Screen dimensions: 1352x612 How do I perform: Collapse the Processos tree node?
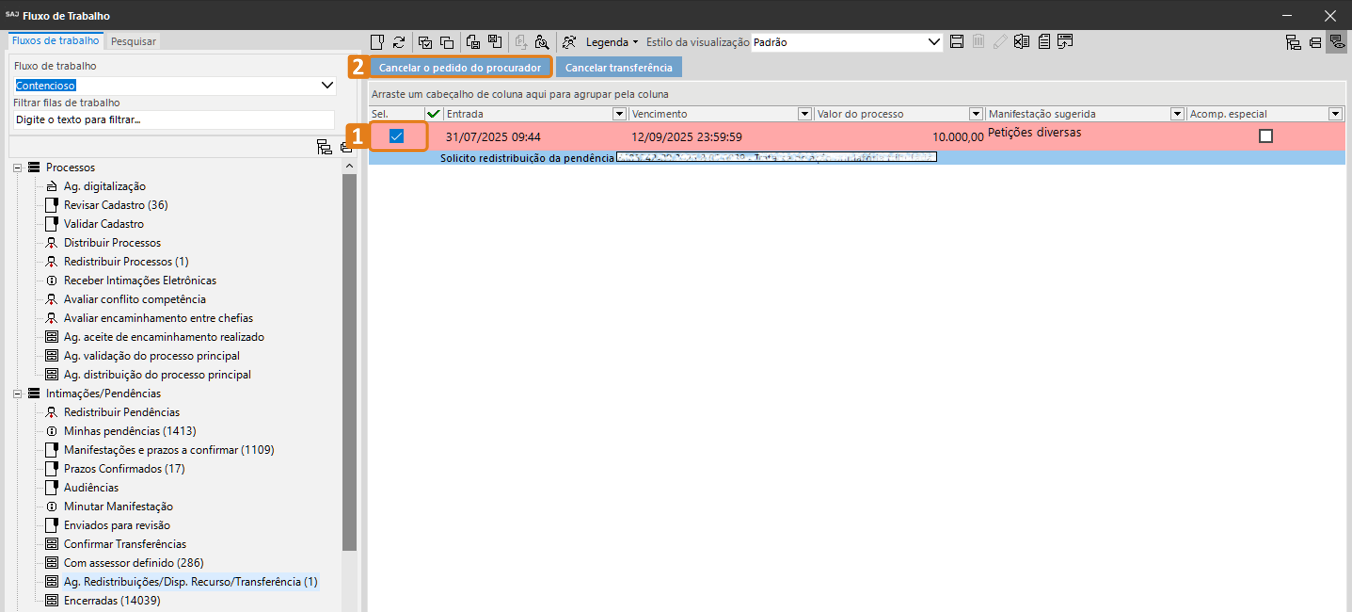(18, 167)
